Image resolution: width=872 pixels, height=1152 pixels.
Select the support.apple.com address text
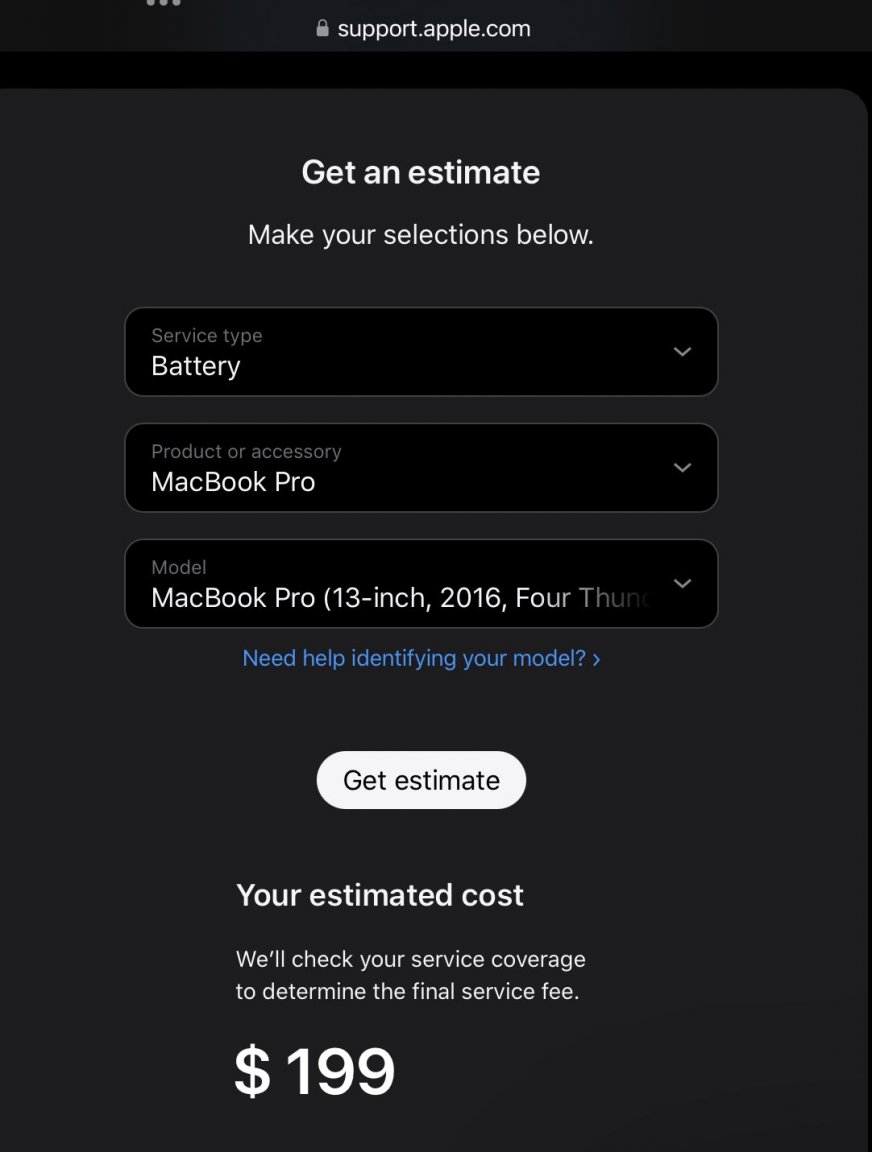tap(433, 29)
